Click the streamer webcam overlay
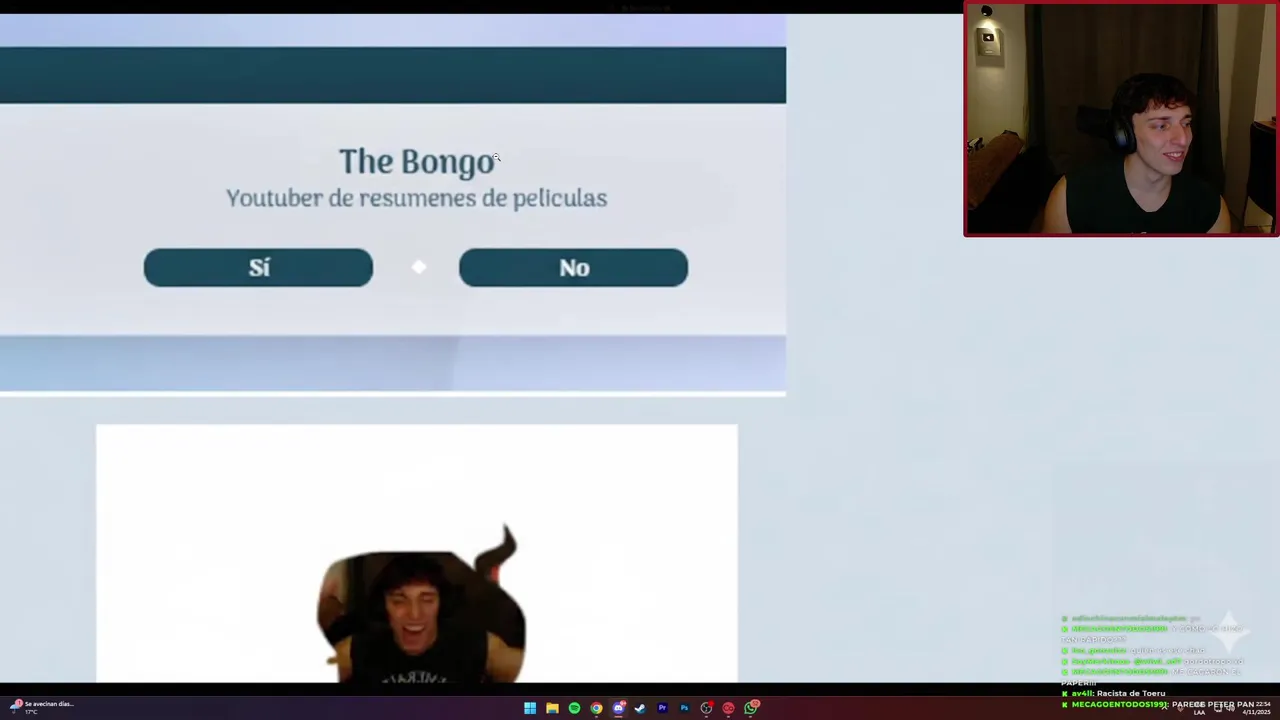This screenshot has height=720, width=1280. point(1121,119)
